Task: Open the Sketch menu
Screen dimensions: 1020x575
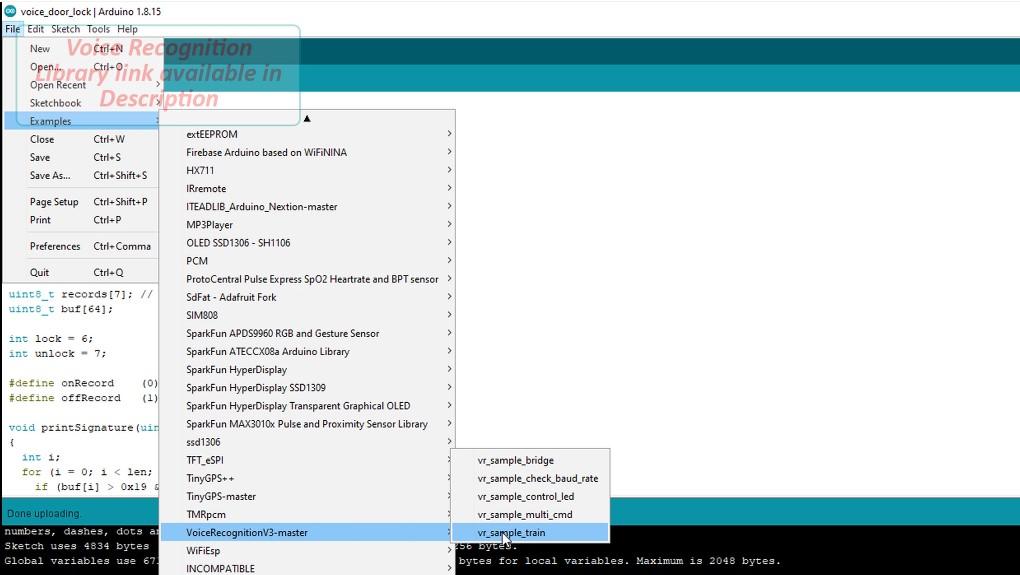Action: click(65, 29)
